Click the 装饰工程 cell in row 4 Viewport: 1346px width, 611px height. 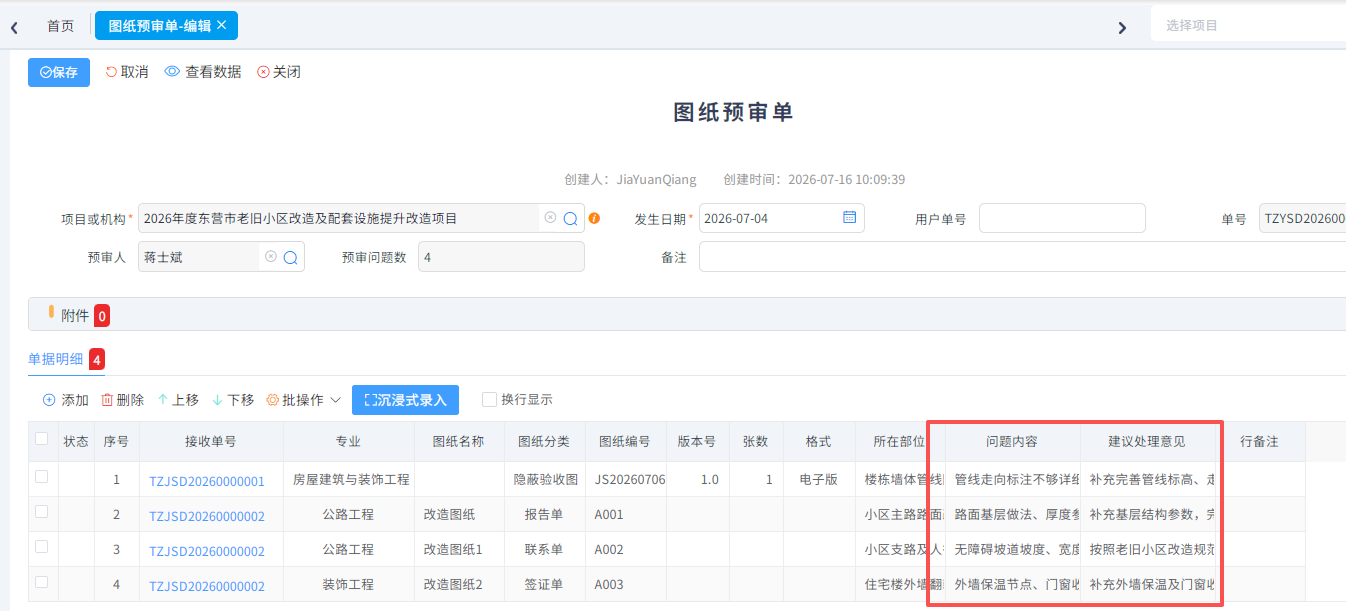coord(348,584)
